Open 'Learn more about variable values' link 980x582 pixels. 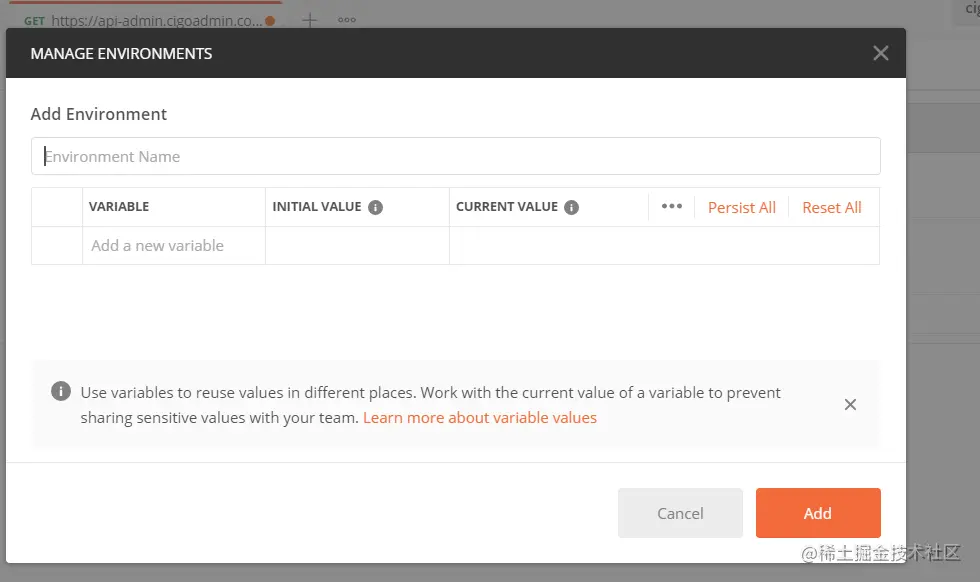pyautogui.click(x=479, y=418)
